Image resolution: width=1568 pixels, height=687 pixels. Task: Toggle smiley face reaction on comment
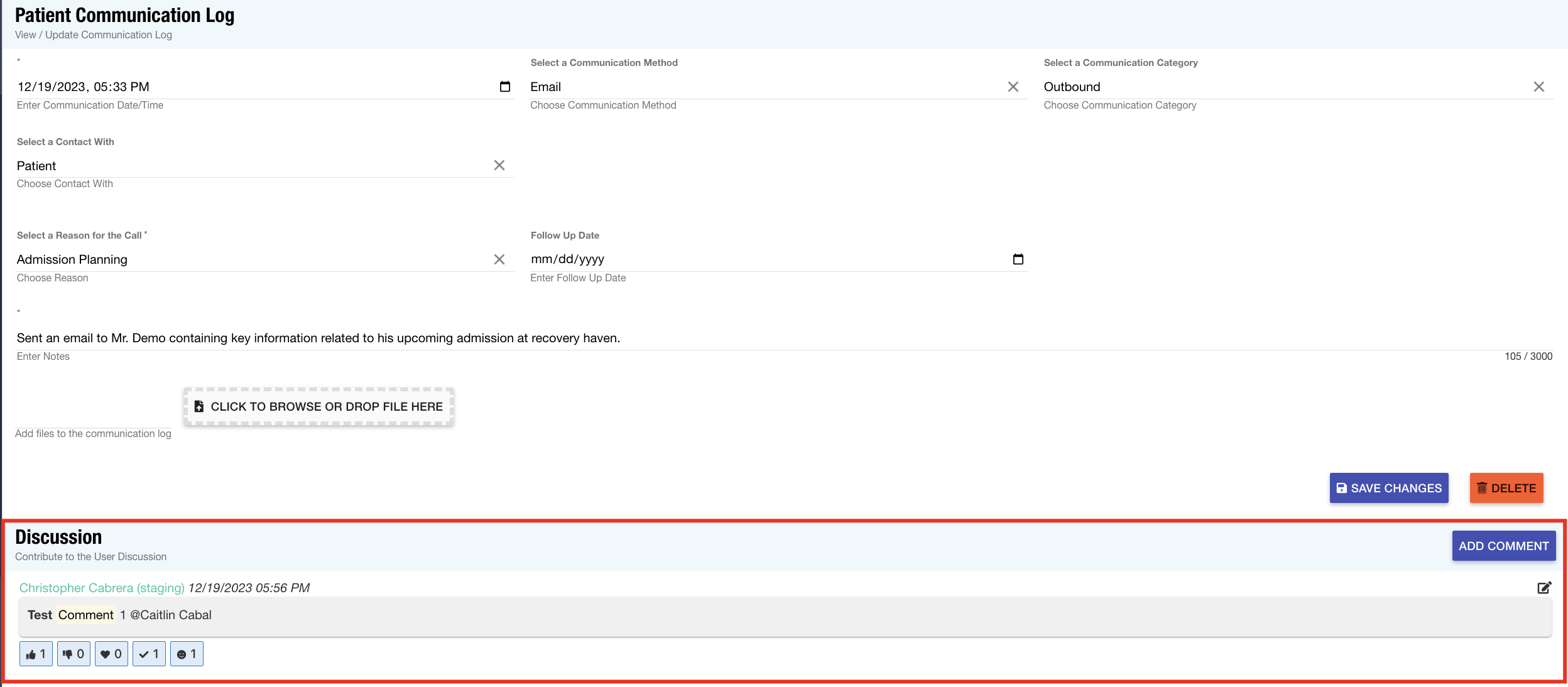187,654
